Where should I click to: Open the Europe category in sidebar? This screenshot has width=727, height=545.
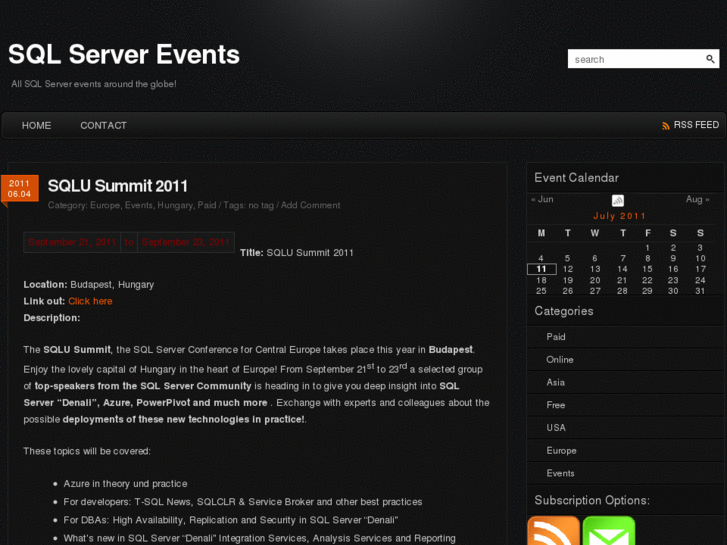pyautogui.click(x=561, y=450)
